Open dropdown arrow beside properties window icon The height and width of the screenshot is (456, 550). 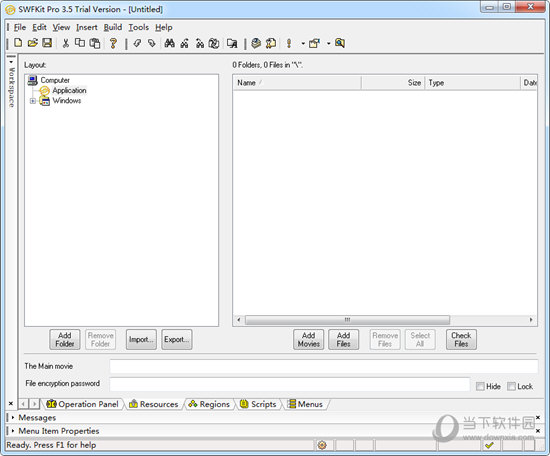click(x=329, y=43)
